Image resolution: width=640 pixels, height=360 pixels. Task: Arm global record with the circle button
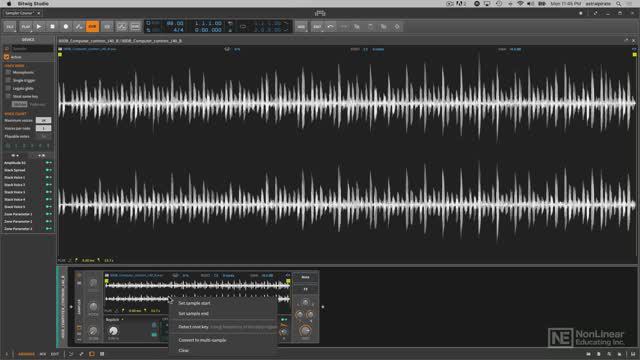[66, 27]
